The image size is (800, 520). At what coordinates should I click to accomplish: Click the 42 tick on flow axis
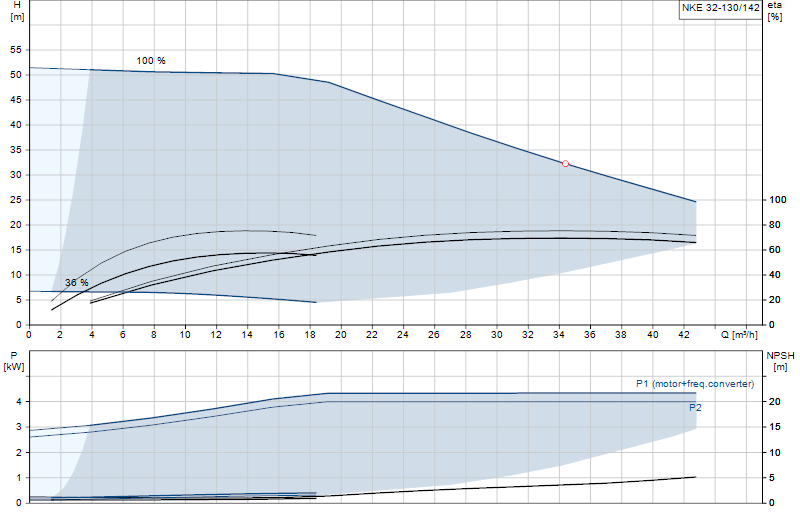[684, 335]
